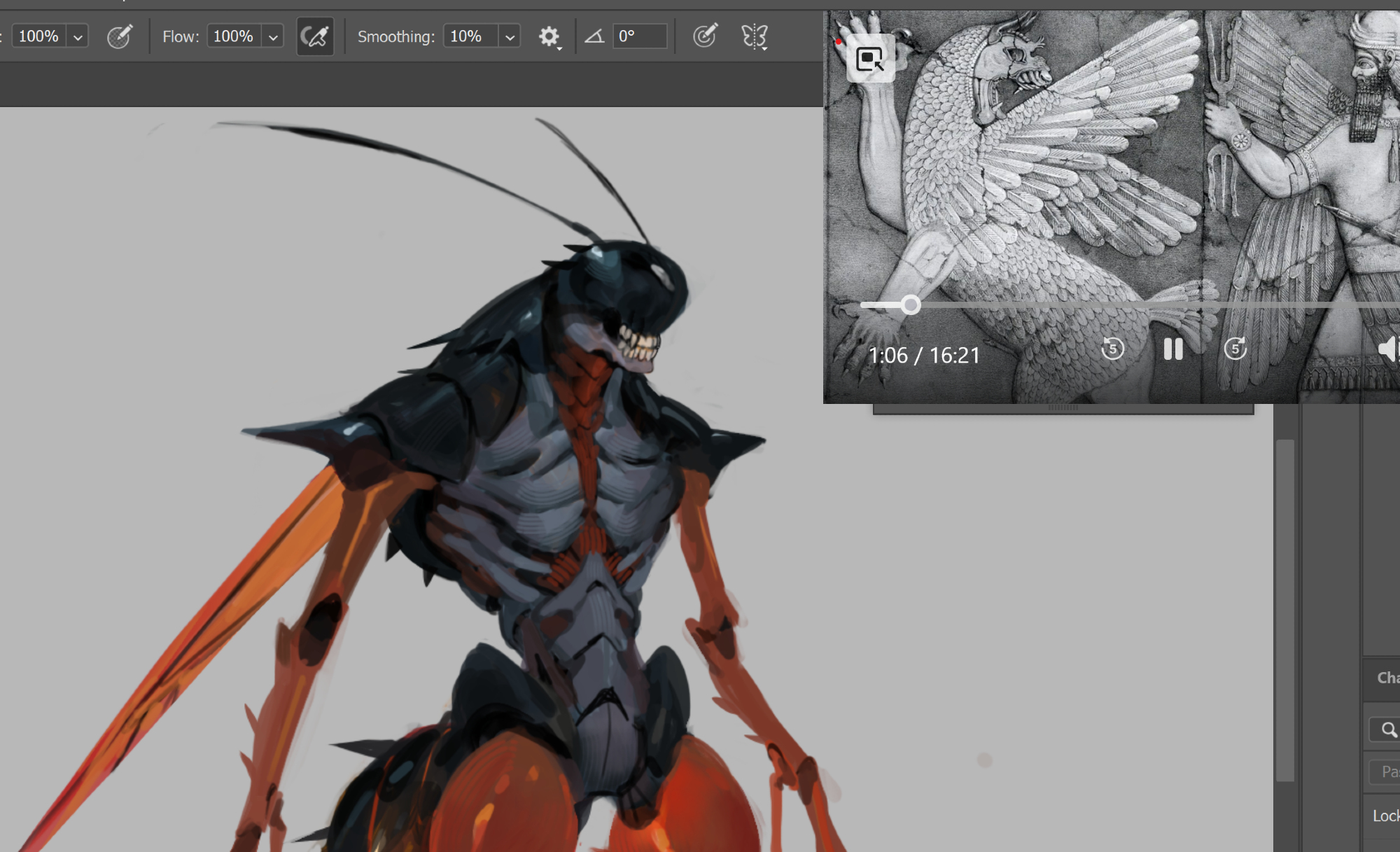Open smoothing options gear

pos(549,36)
